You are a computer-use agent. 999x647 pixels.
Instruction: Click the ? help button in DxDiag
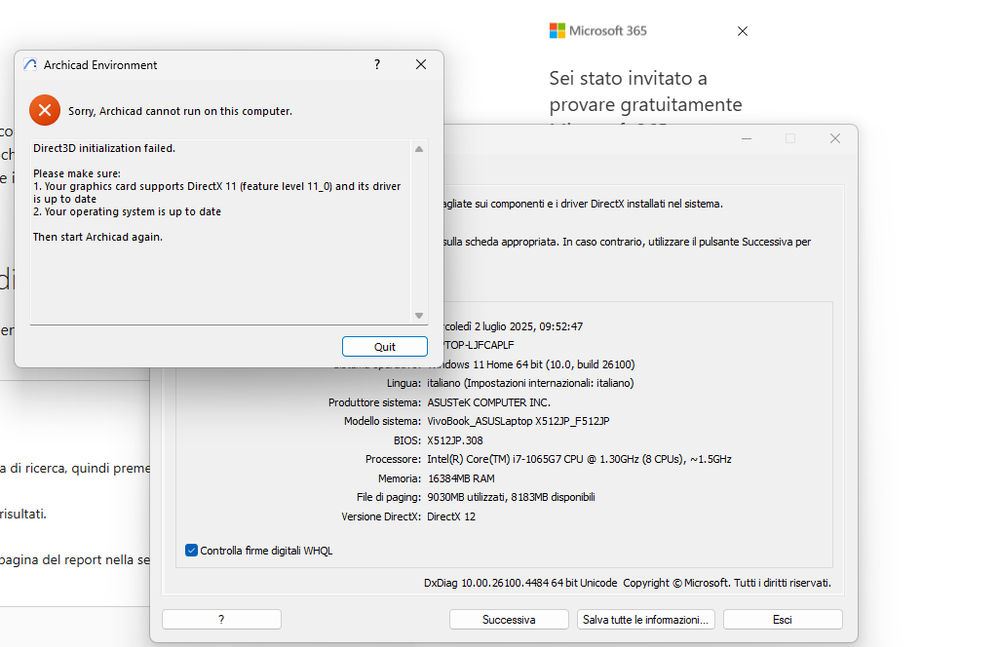(x=221, y=620)
